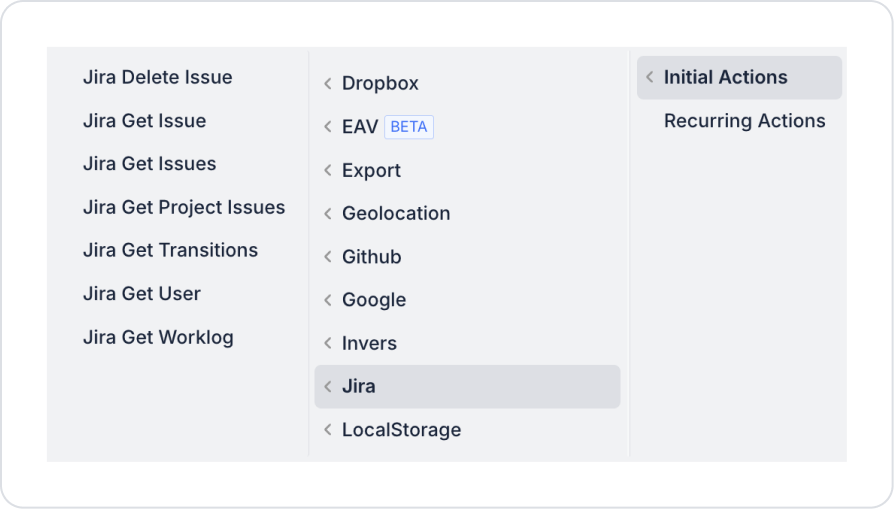Open the Google submenu
Screen dimensions: 894x509
click(x=467, y=300)
